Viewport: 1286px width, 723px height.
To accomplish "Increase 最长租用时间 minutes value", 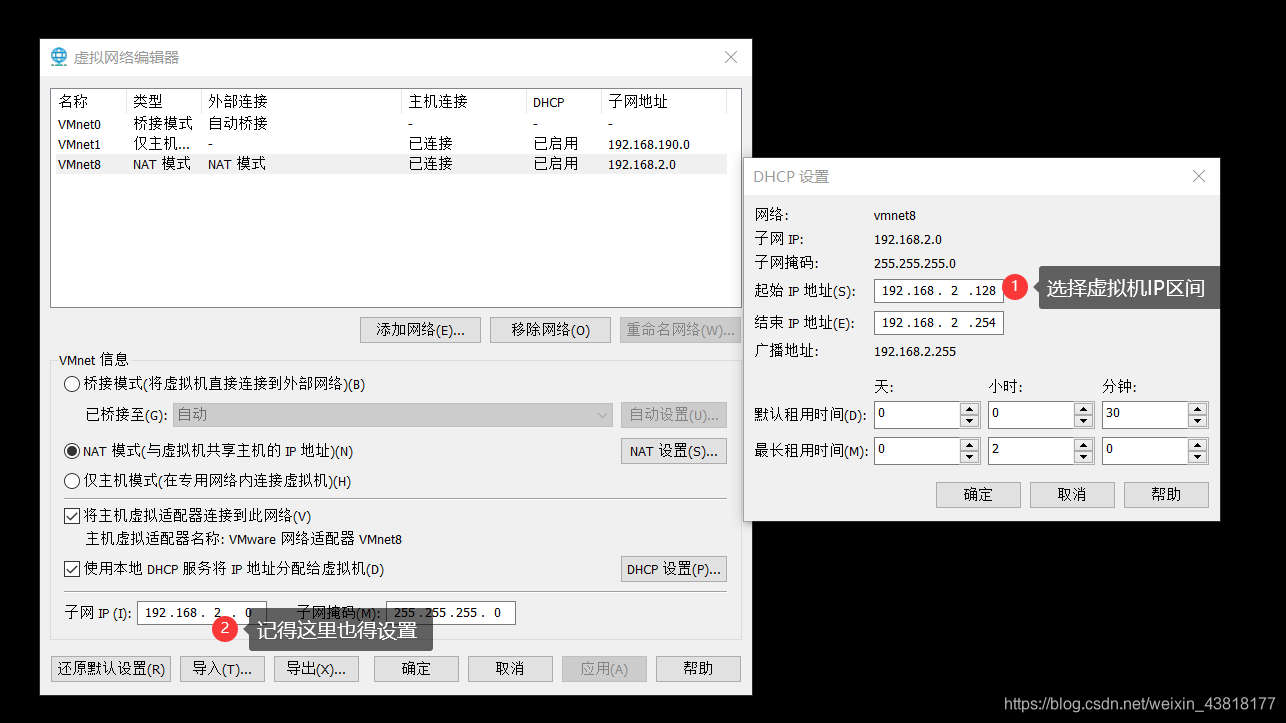I will pos(1197,445).
